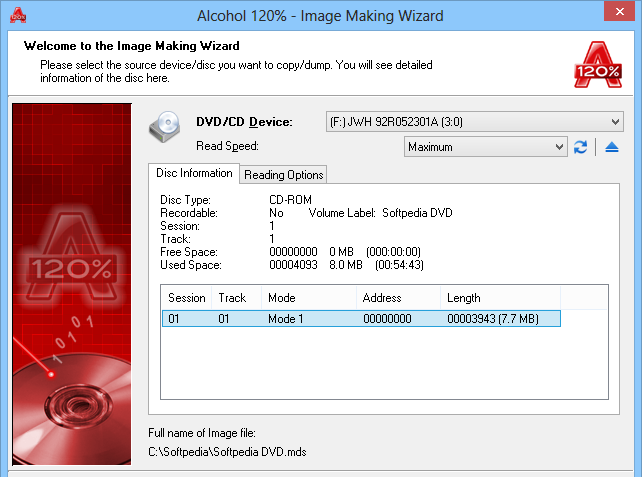
Task: Click the track address 00000000 cell
Action: point(387,319)
